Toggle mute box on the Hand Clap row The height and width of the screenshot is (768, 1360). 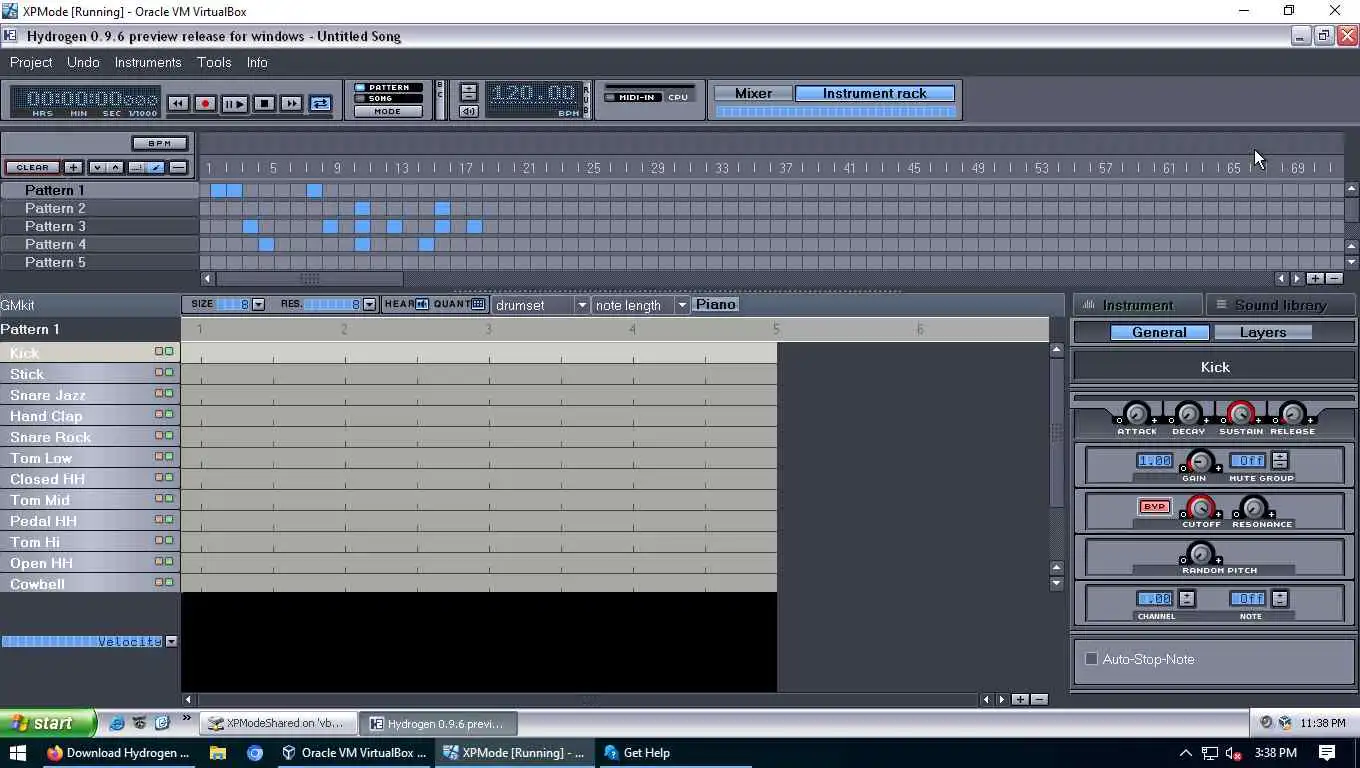(x=159, y=414)
